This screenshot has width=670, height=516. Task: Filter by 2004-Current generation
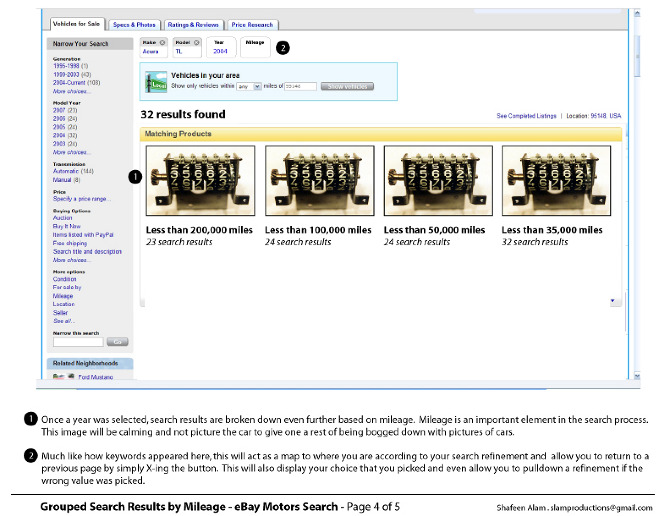click(69, 82)
